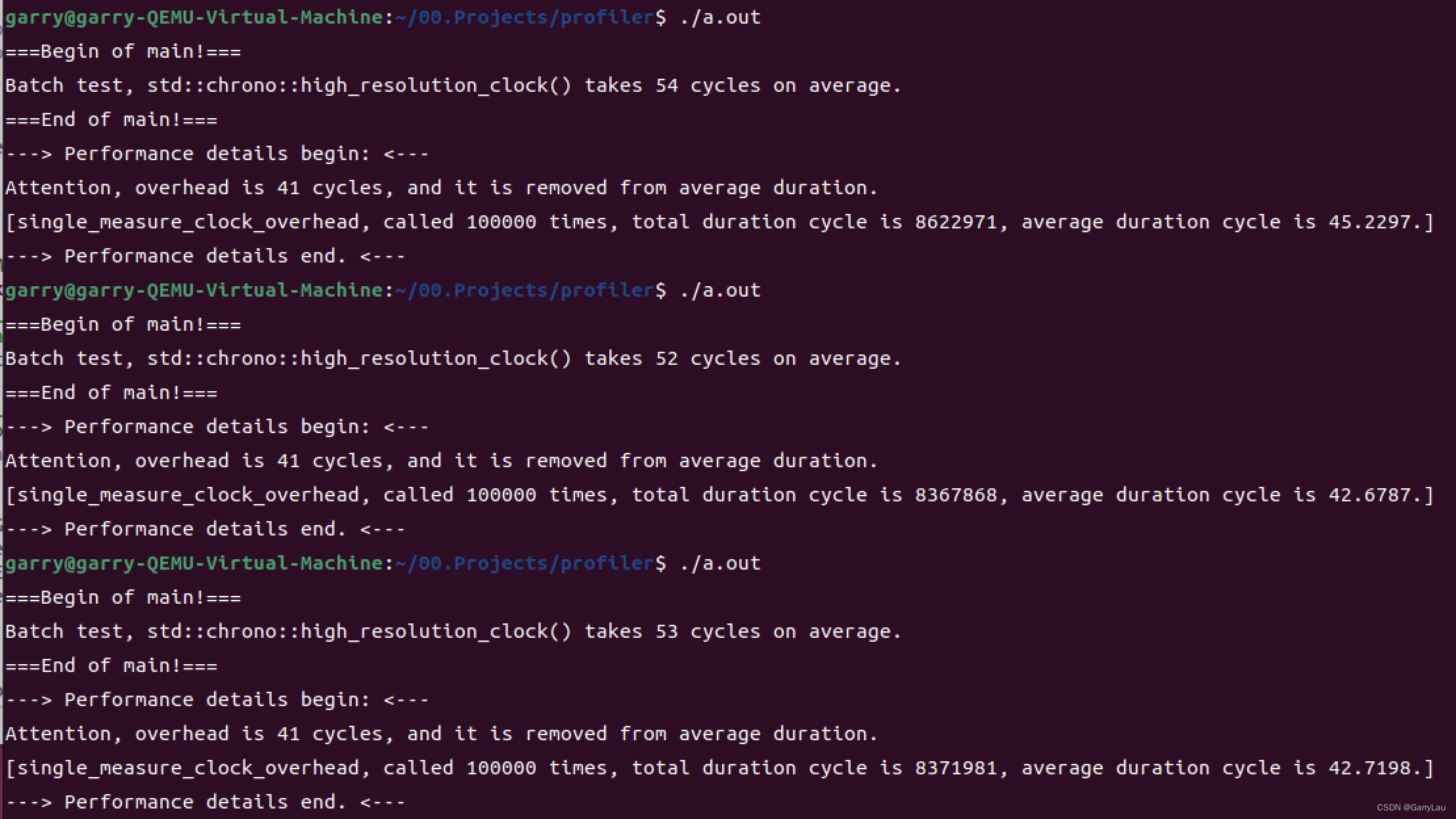The image size is (1456, 819).
Task: Click the line saying high_resolution_clock() takes 52 cycles
Action: (454, 359)
